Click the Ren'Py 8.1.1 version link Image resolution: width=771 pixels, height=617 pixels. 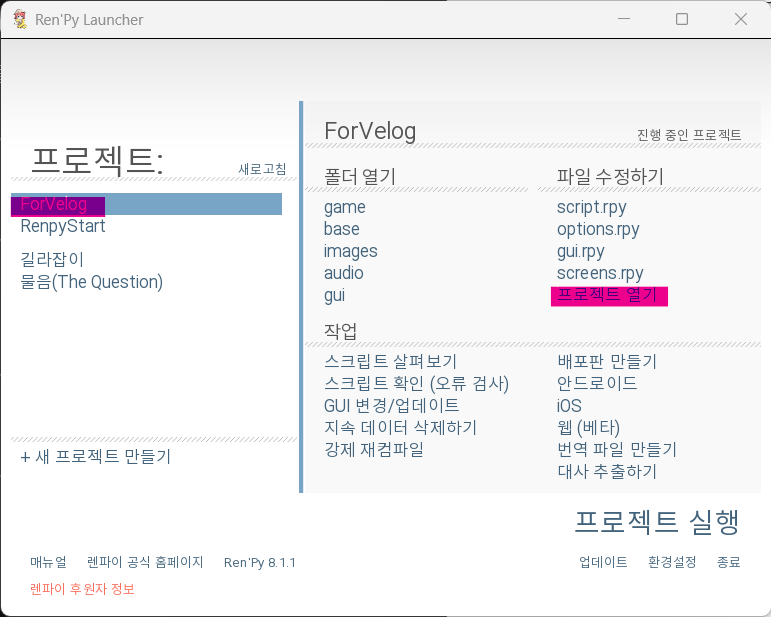(260, 562)
